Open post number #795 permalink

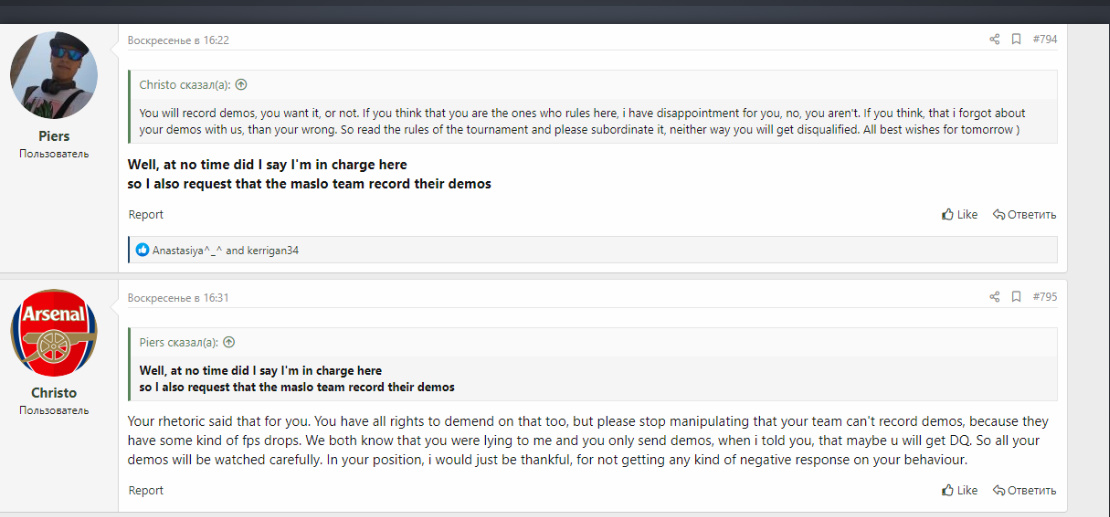[1045, 297]
